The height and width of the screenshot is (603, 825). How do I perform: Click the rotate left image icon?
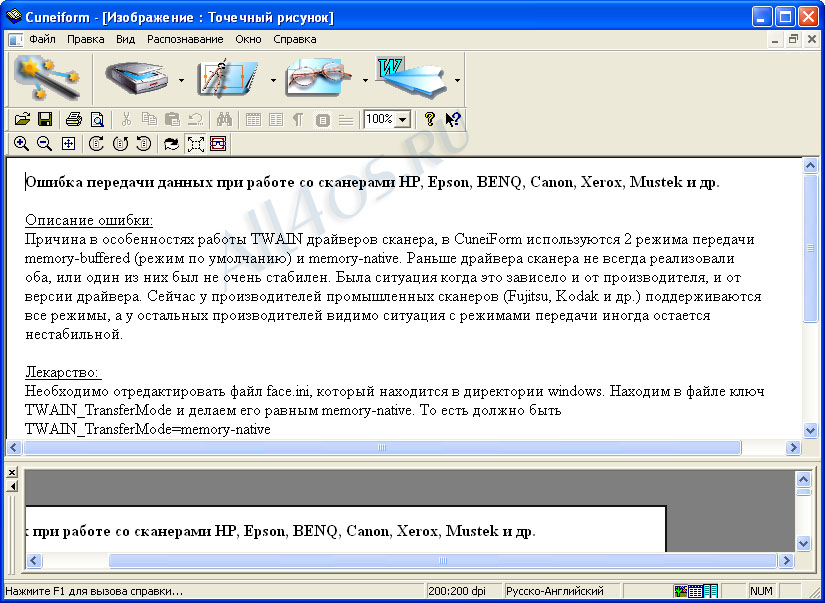click(144, 144)
